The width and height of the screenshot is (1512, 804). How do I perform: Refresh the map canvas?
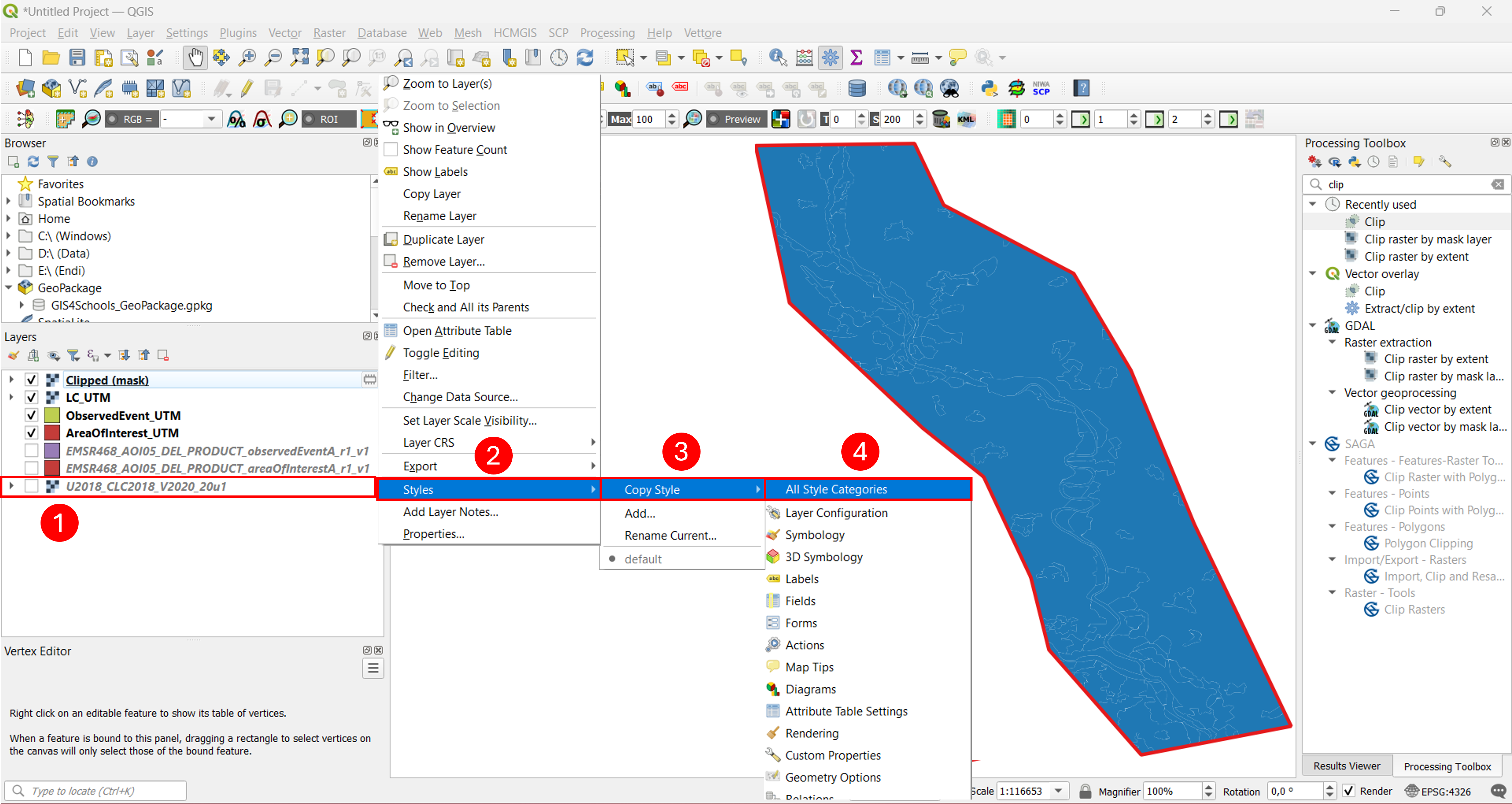coord(584,58)
